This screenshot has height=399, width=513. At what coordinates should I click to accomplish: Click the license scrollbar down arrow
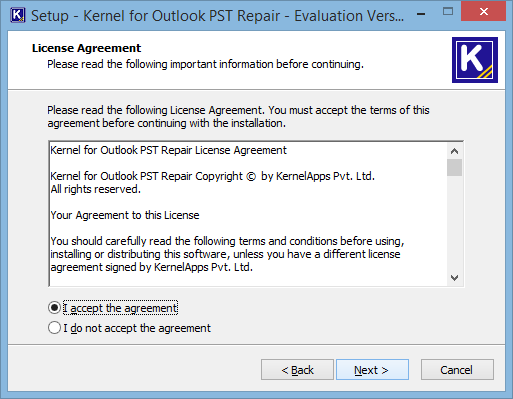coord(454,278)
